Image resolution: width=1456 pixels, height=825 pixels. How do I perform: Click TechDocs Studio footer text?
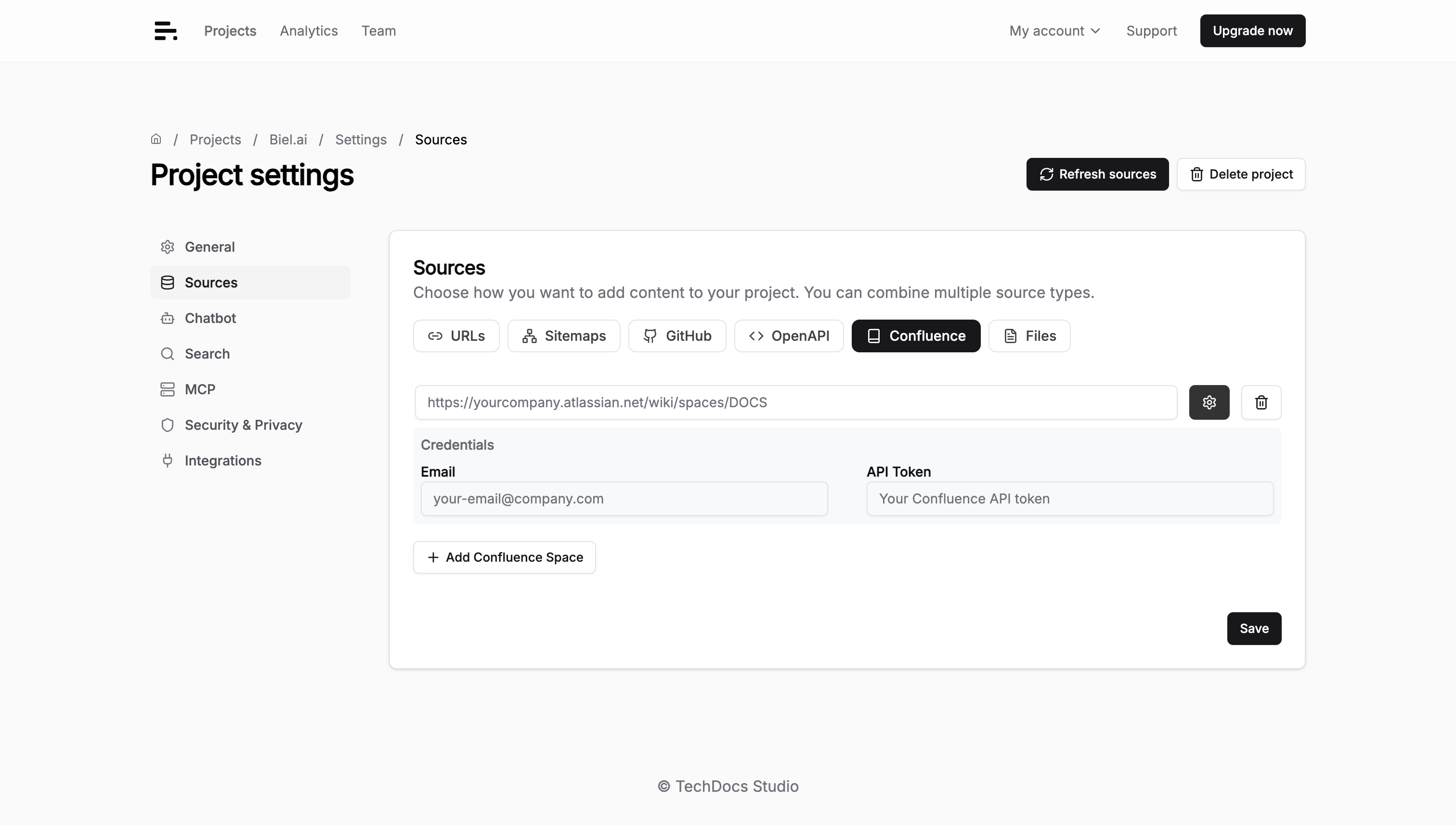tap(728, 786)
